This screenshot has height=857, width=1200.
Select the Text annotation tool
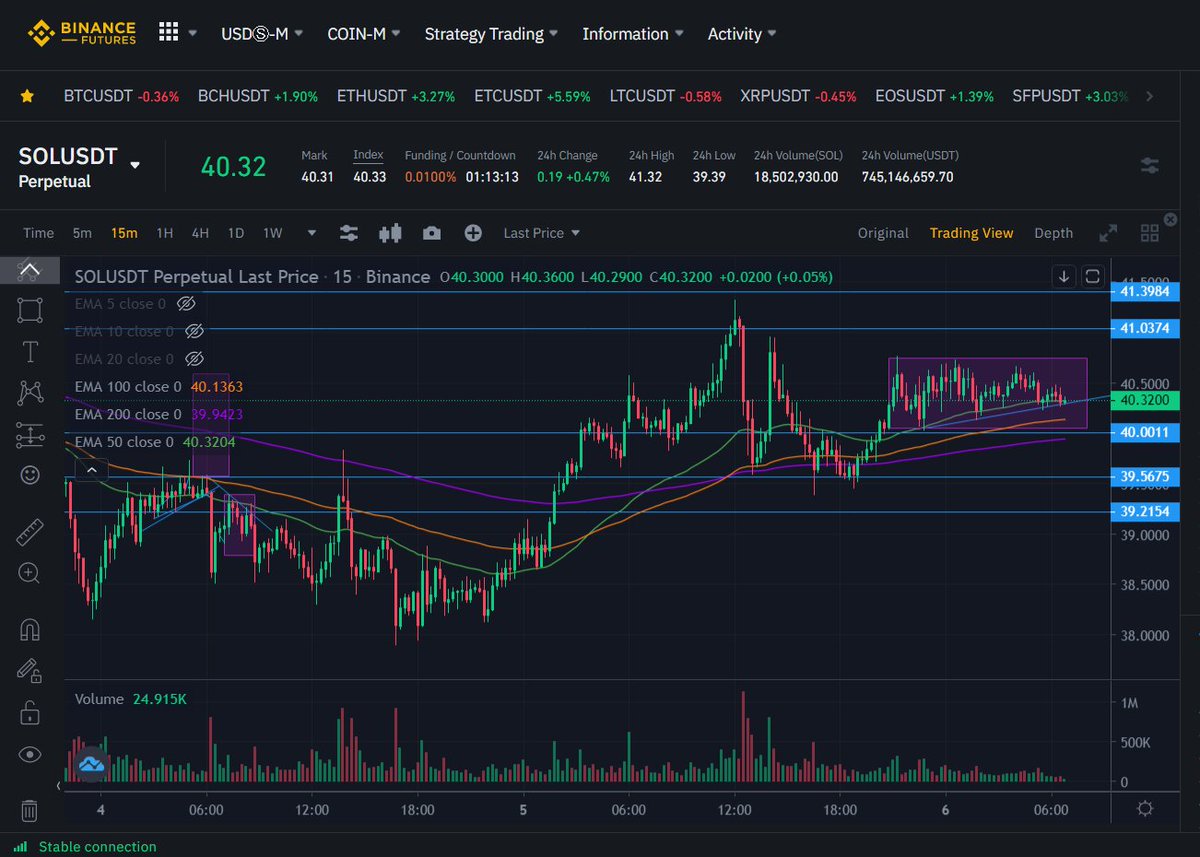30,352
